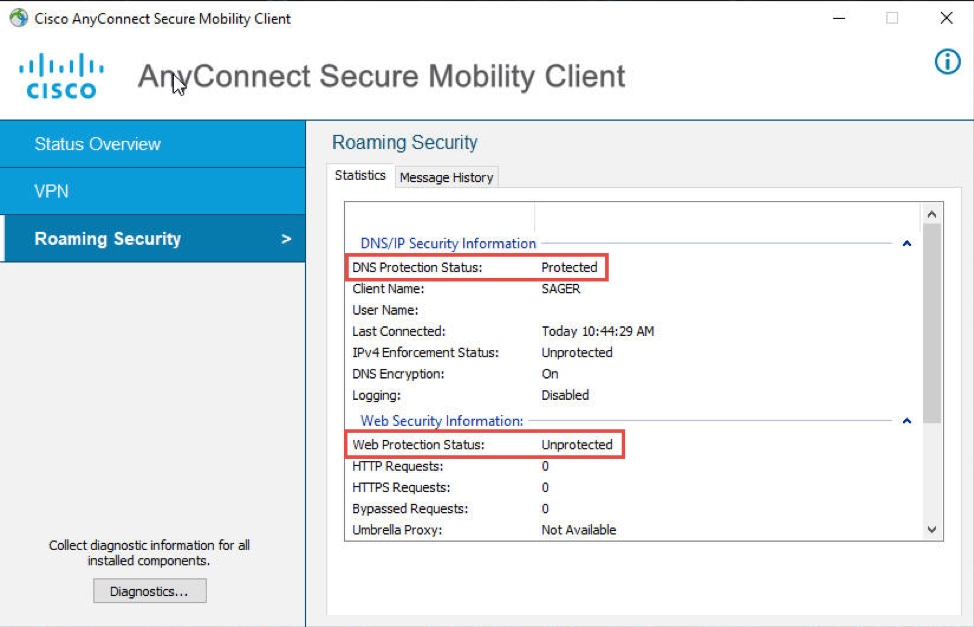Screen dimensions: 974x627
Task: Click the statistics list scrollbar thumb
Action: [932, 323]
